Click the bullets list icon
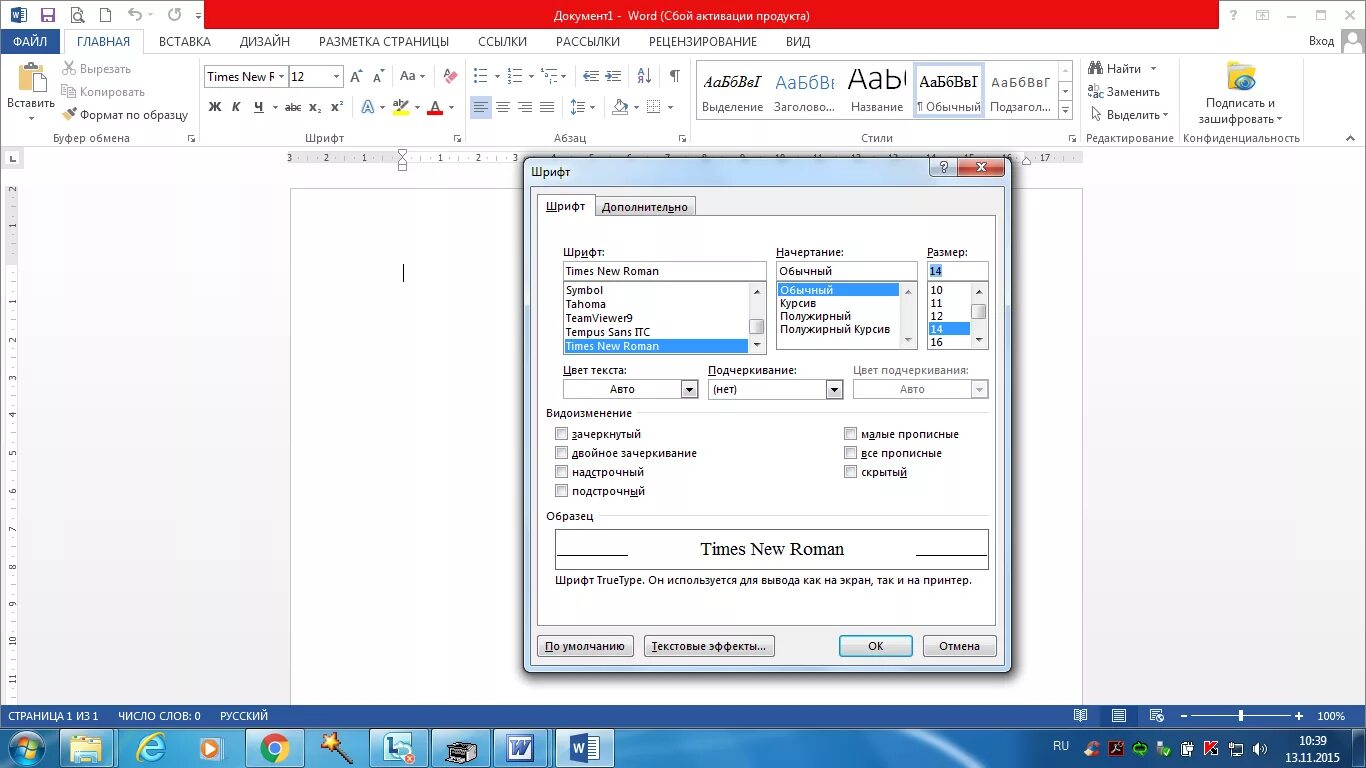This screenshot has height=768, width=1366. (x=480, y=76)
